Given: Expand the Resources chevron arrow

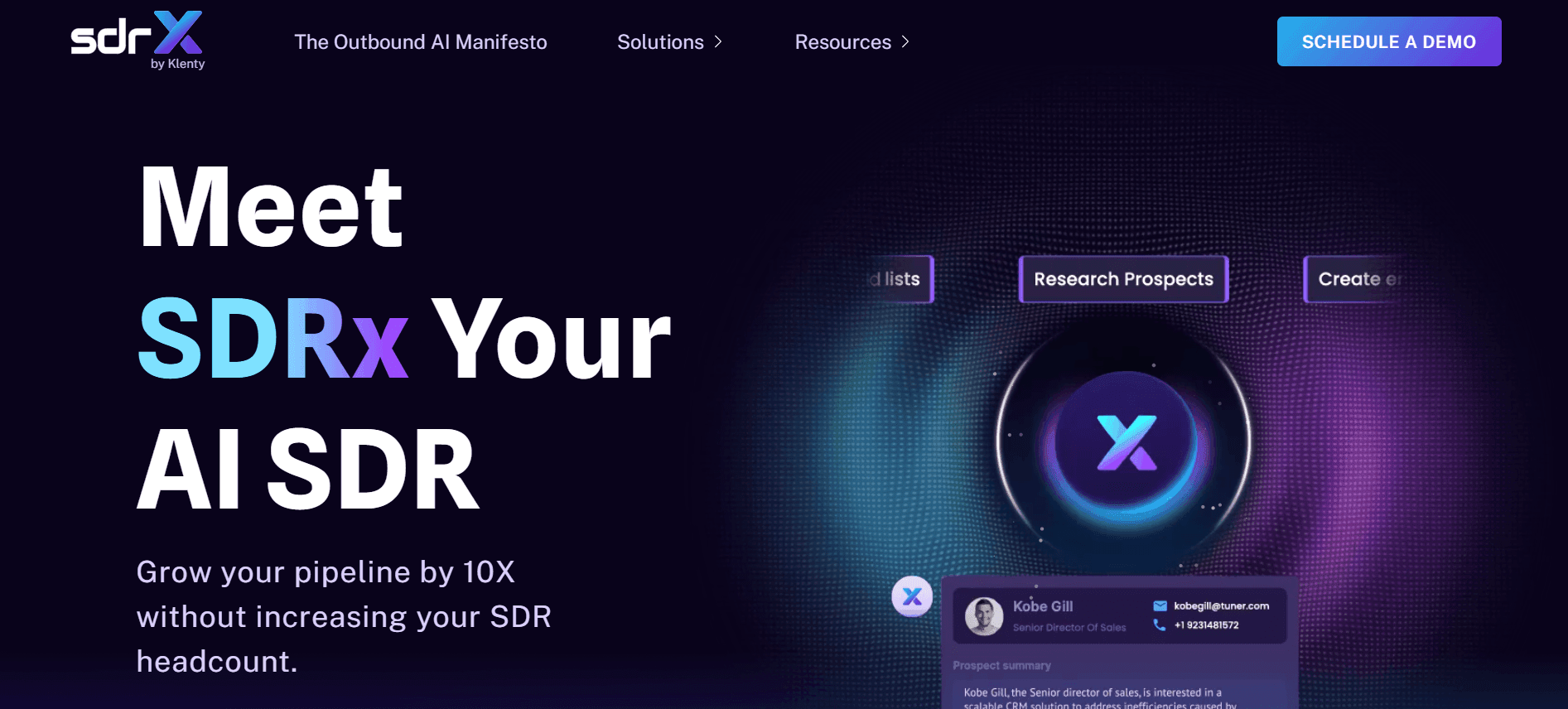Looking at the screenshot, I should [x=905, y=41].
